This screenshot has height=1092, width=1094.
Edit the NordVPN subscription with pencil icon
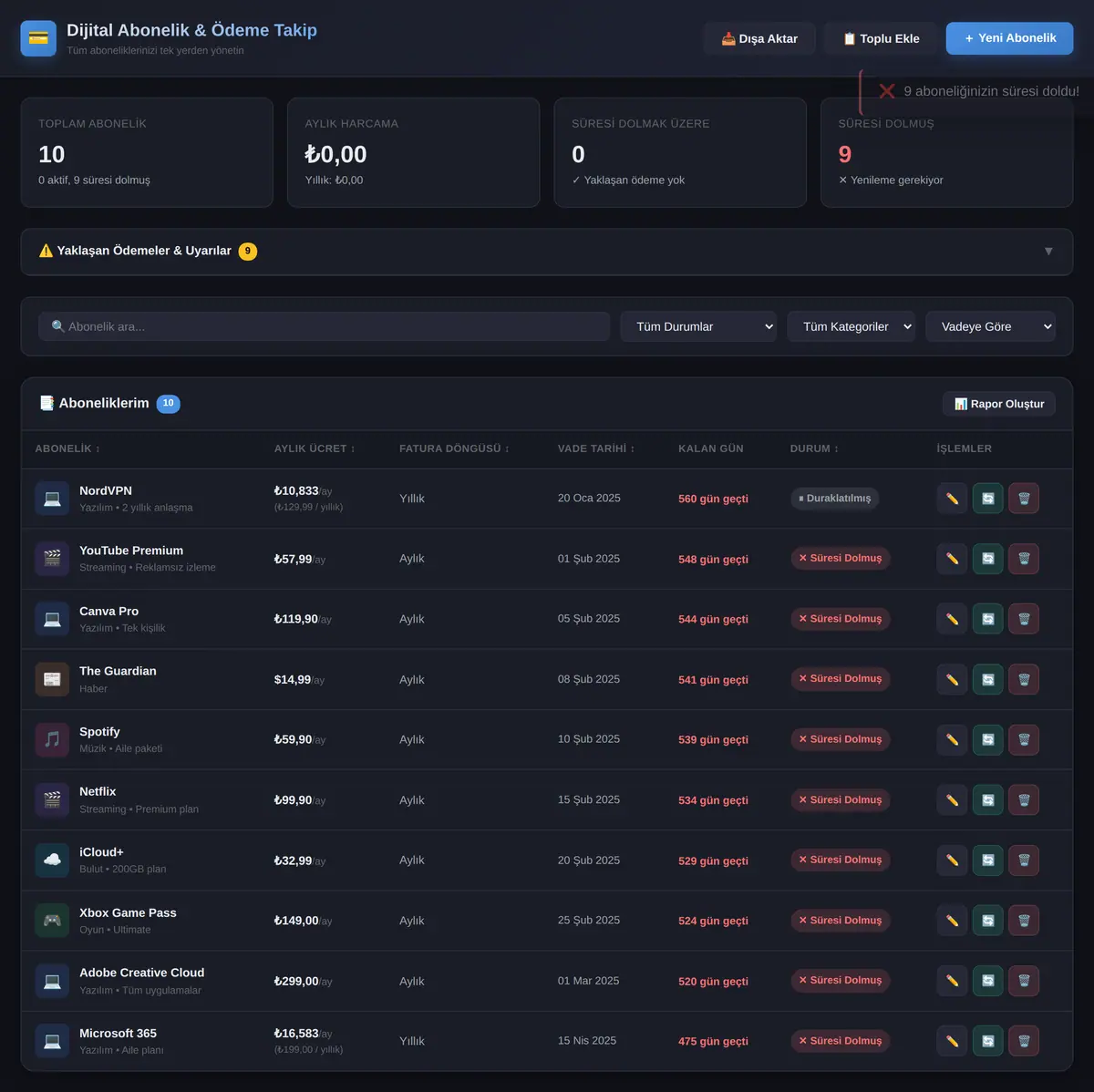click(952, 499)
